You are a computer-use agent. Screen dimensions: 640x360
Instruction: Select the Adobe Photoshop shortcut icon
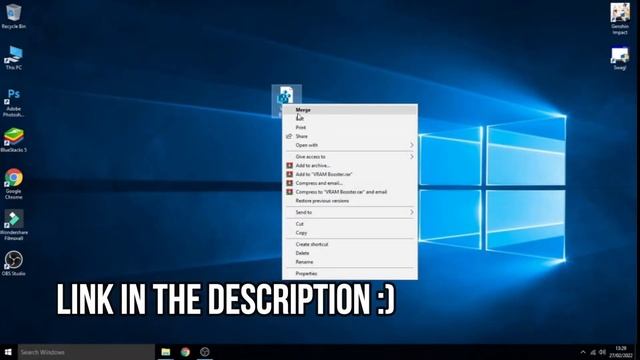click(13, 103)
